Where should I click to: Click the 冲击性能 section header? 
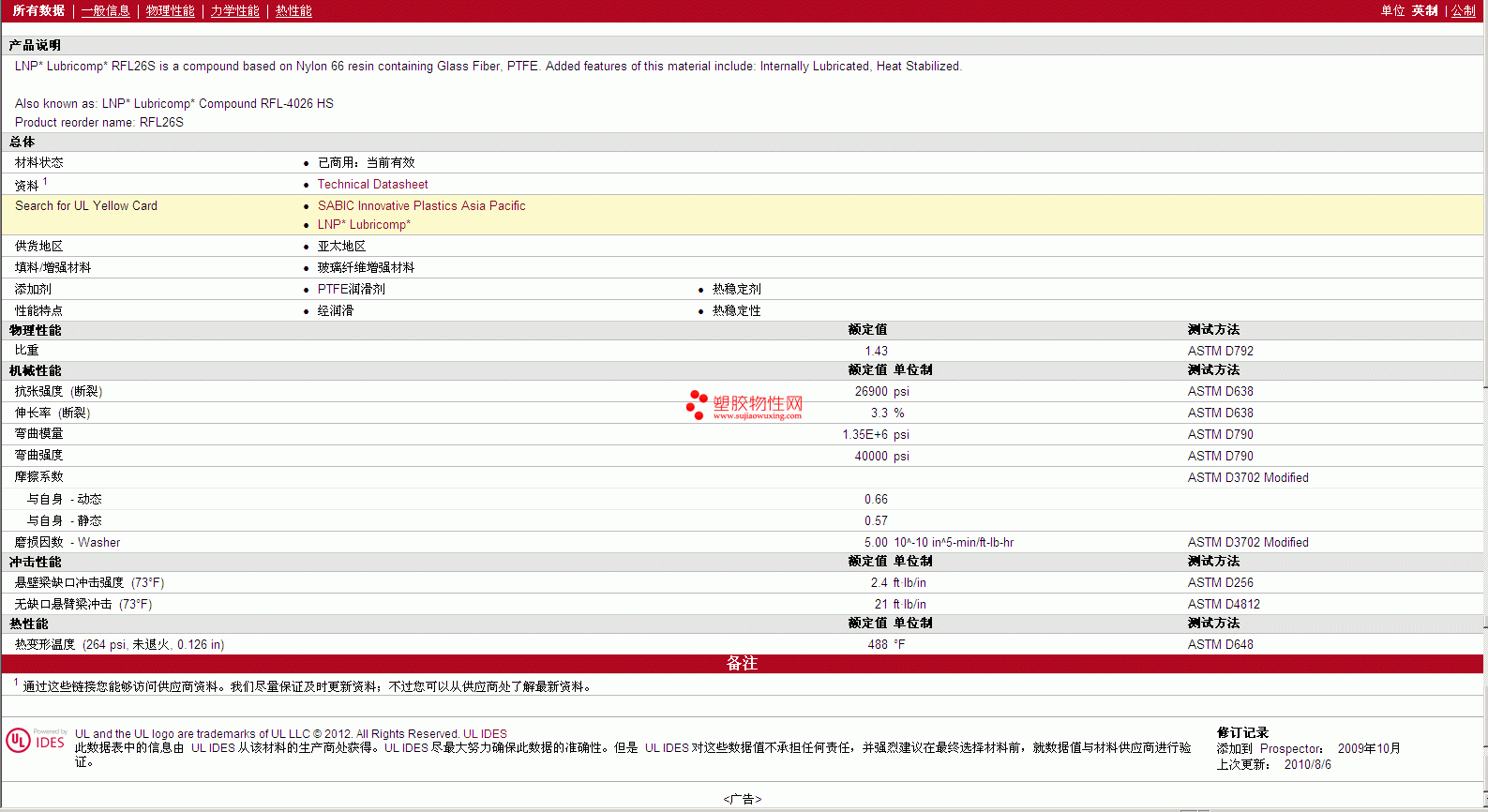tap(35, 563)
